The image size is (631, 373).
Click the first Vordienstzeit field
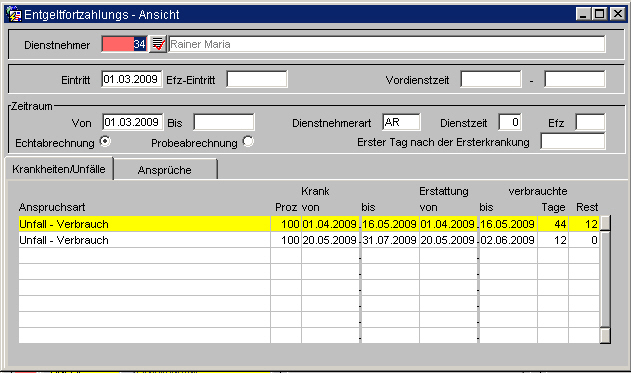point(491,79)
